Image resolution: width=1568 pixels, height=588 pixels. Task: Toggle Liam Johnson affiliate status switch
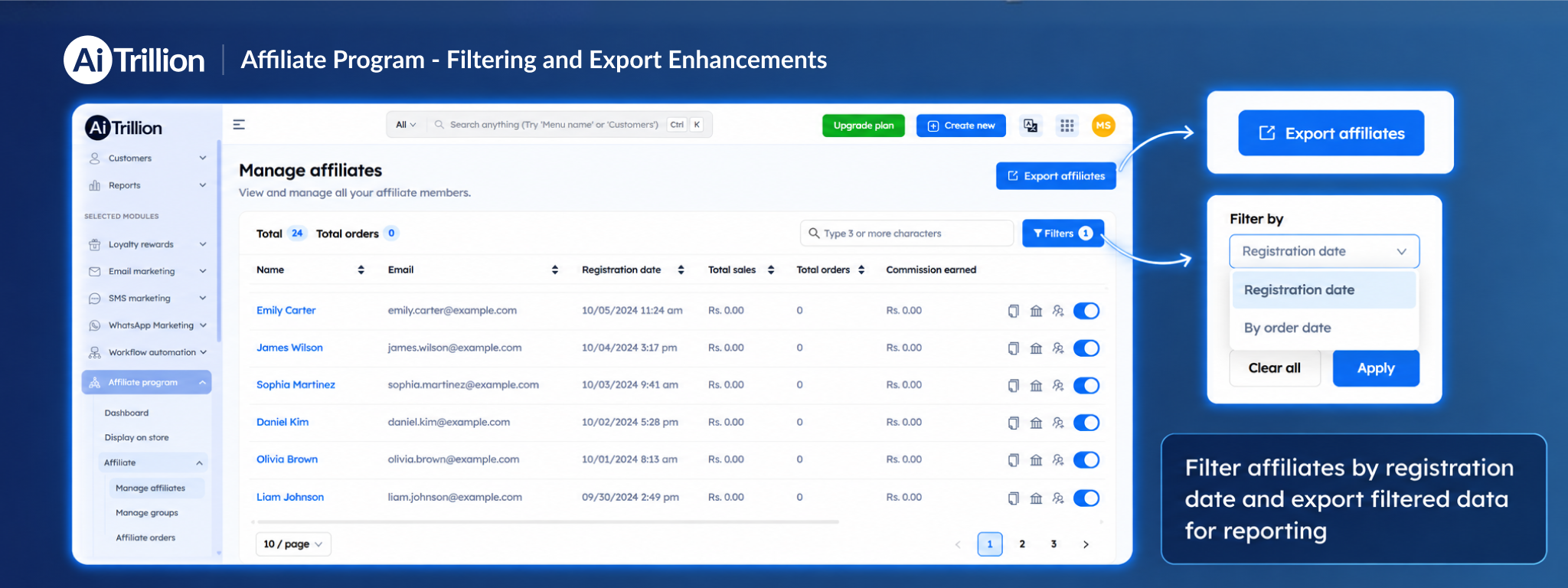1086,498
